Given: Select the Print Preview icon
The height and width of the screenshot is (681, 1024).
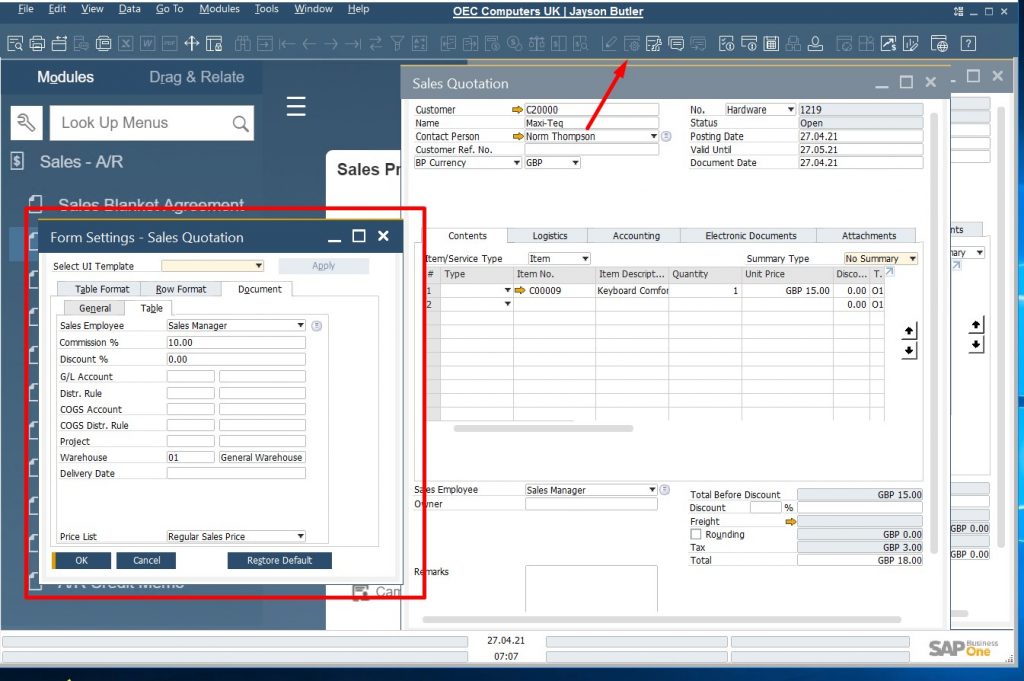Looking at the screenshot, I should (15, 44).
